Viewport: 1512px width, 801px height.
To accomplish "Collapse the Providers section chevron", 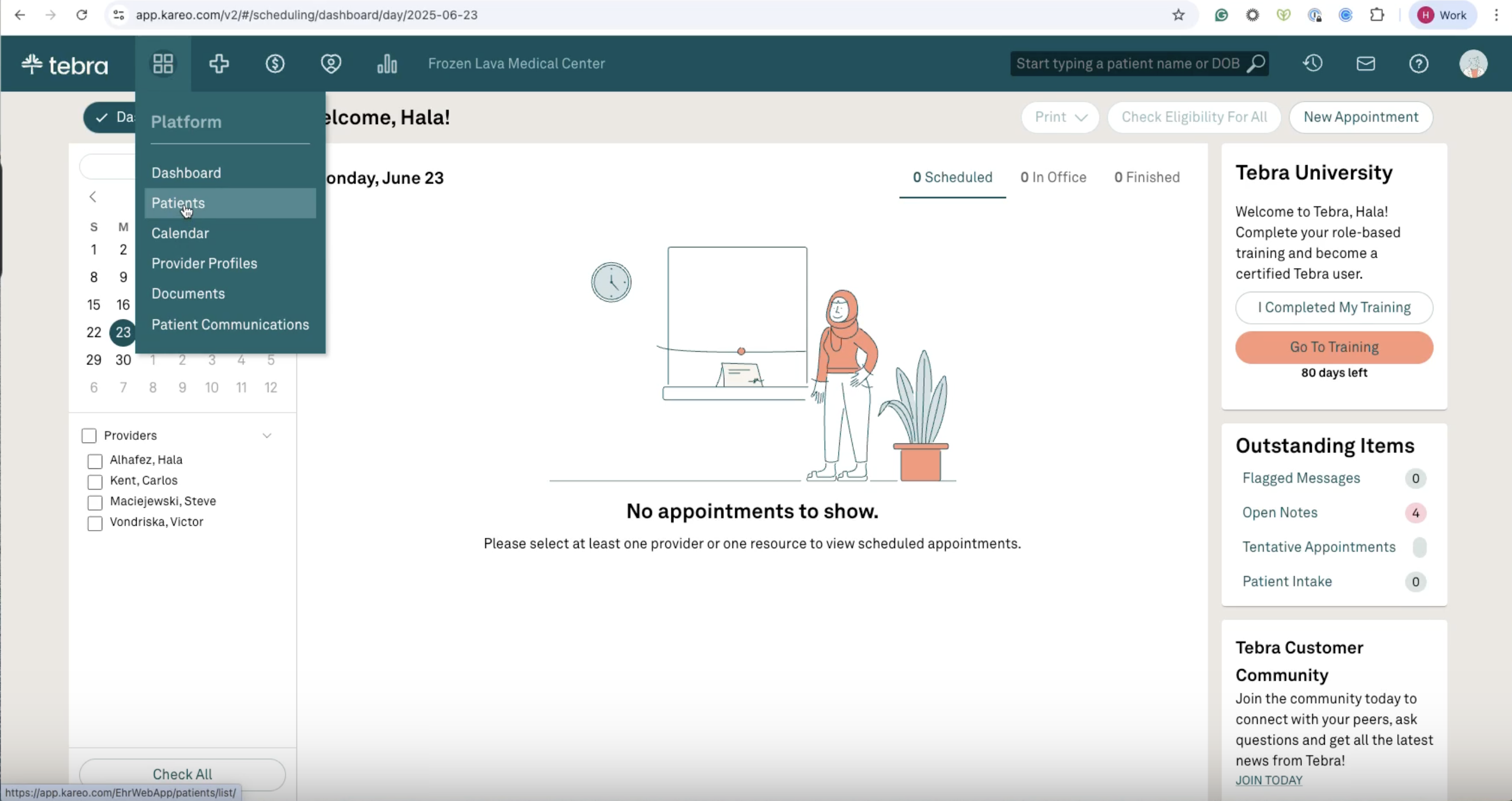I will (x=267, y=436).
